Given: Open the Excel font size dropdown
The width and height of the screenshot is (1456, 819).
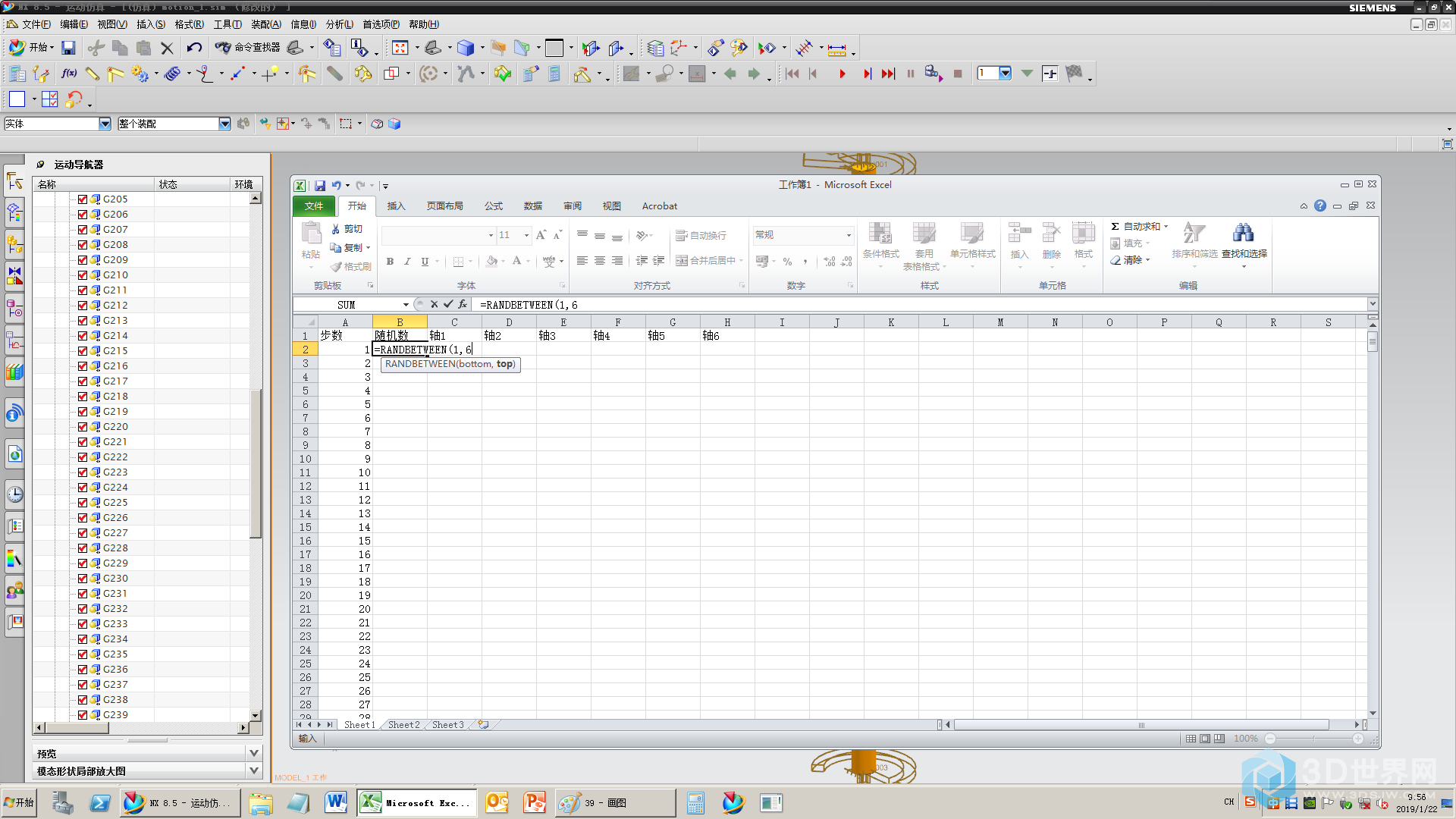Looking at the screenshot, I should 526,235.
